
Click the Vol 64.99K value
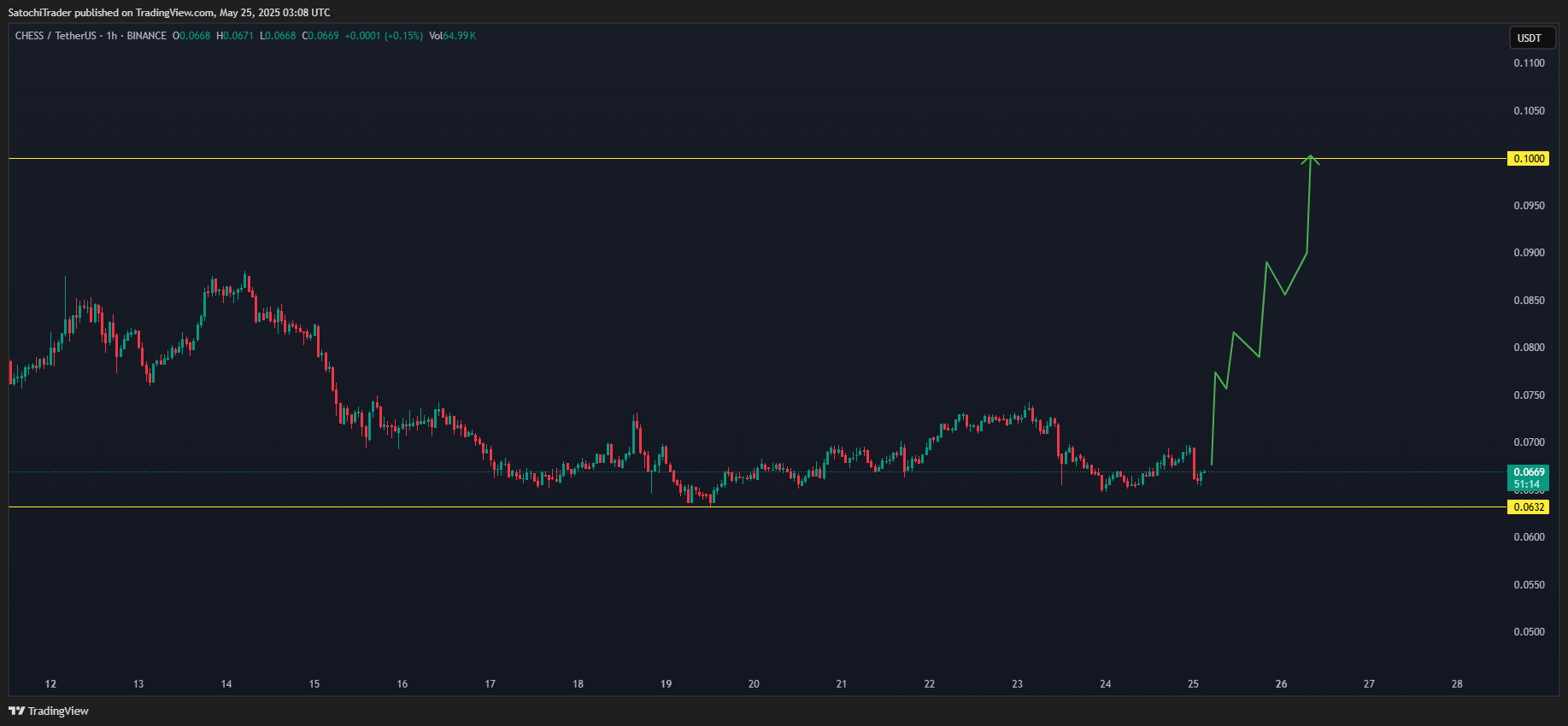point(452,36)
